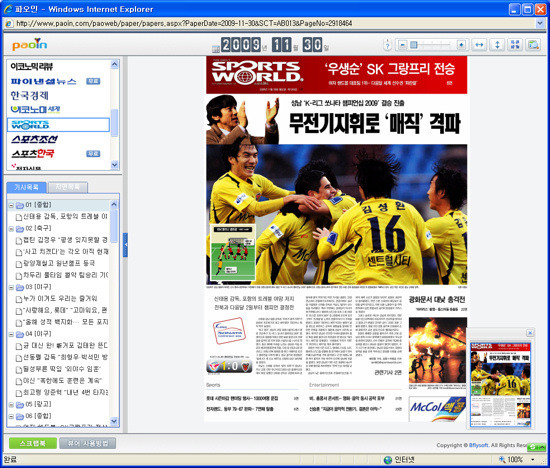
Task: Select 스포츠조선 newspaper
Action: point(34,139)
